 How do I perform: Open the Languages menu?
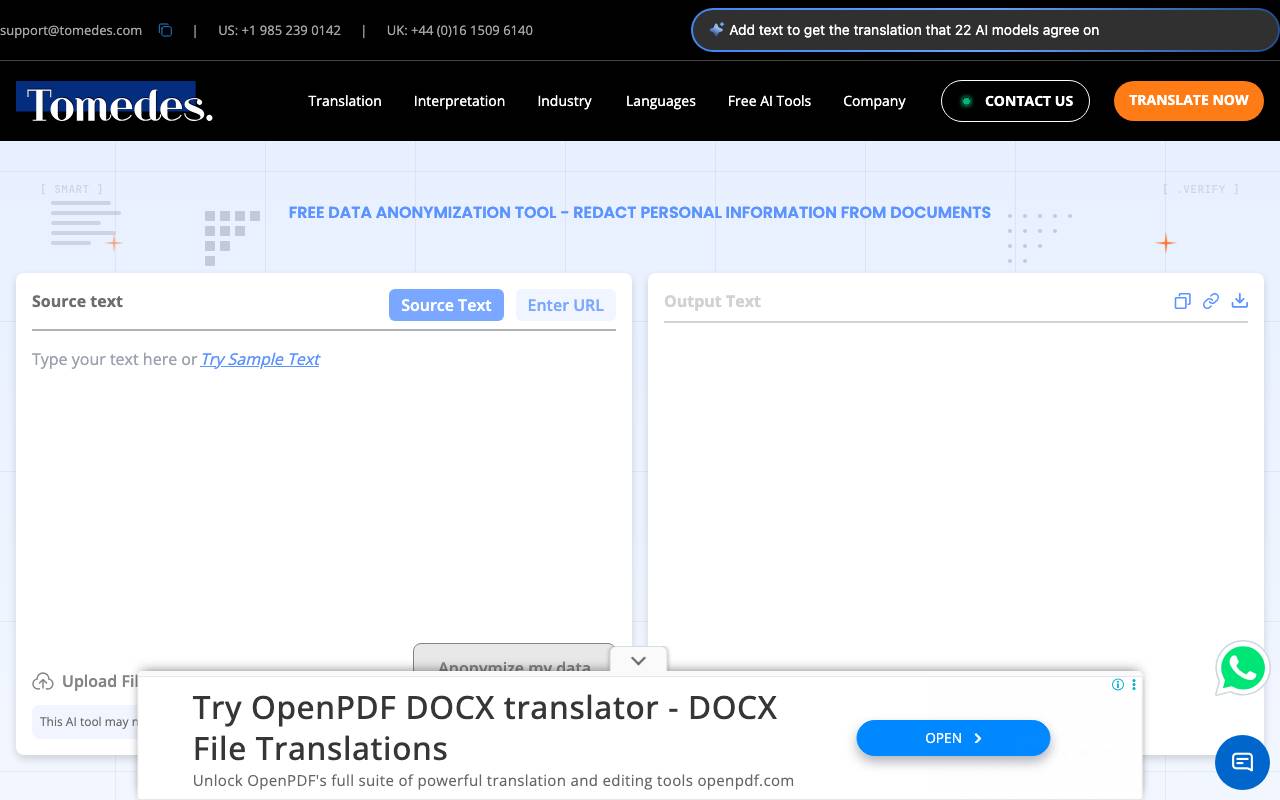click(661, 101)
